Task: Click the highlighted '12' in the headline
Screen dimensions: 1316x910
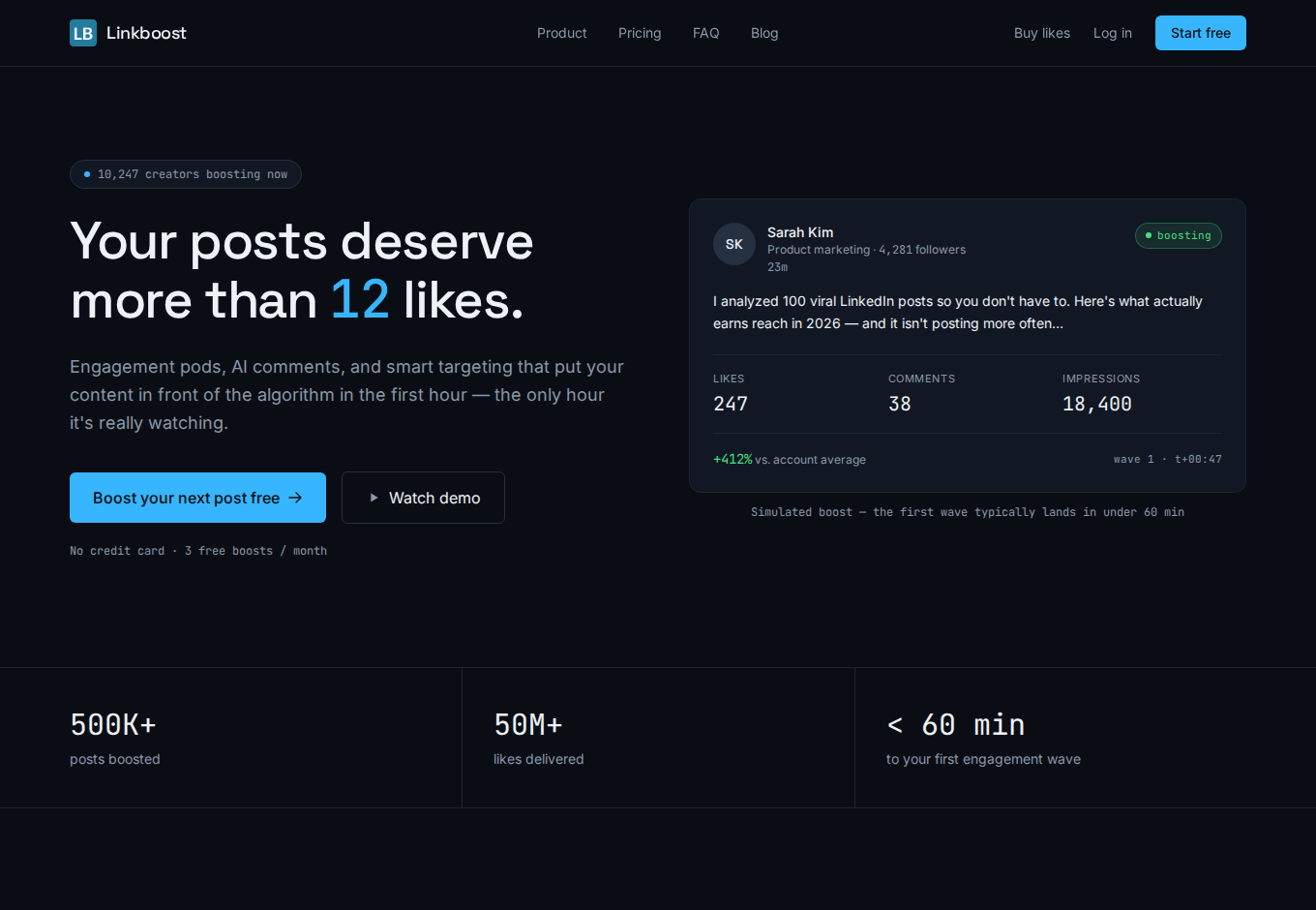Action: click(x=360, y=300)
